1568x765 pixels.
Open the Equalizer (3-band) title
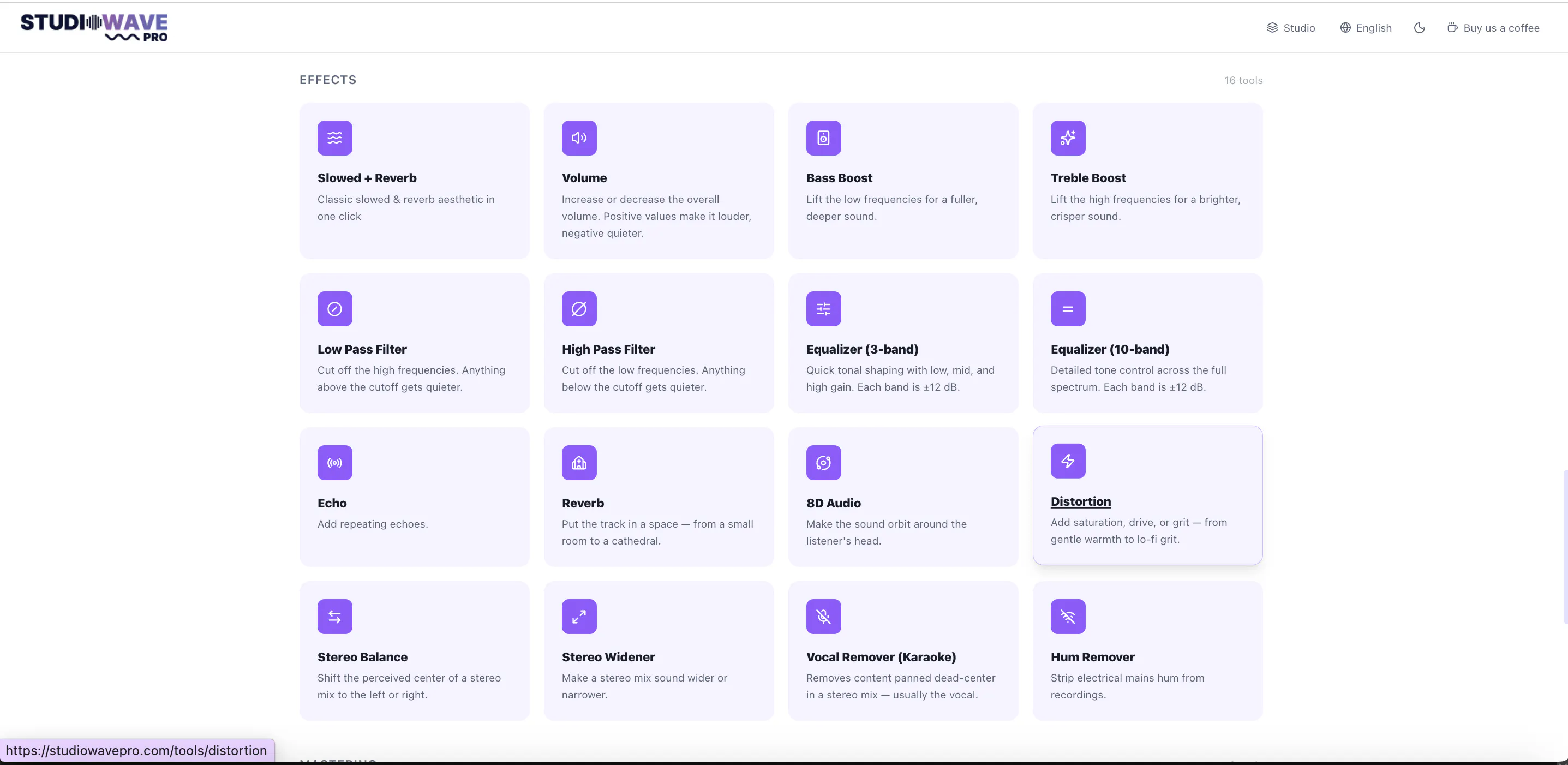coord(863,349)
